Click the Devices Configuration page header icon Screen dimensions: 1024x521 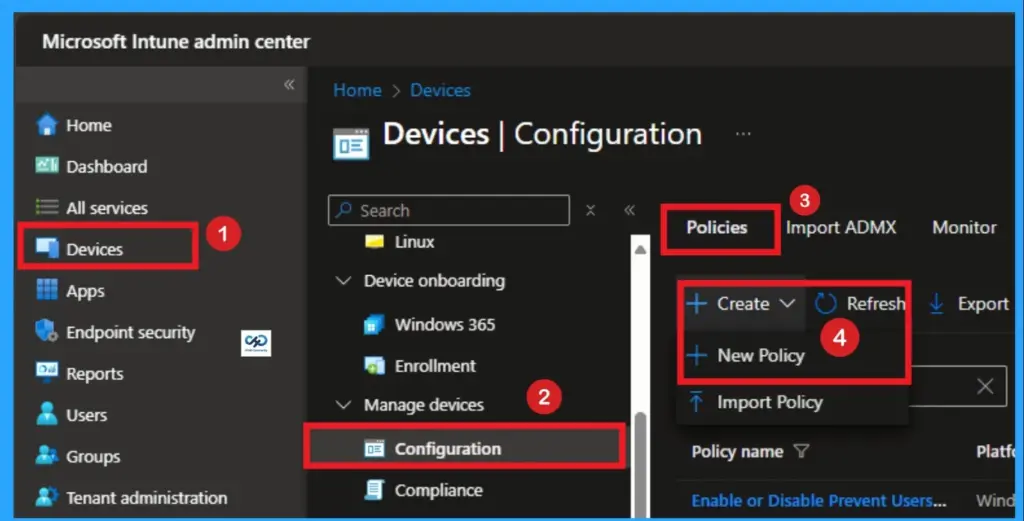[x=351, y=144]
